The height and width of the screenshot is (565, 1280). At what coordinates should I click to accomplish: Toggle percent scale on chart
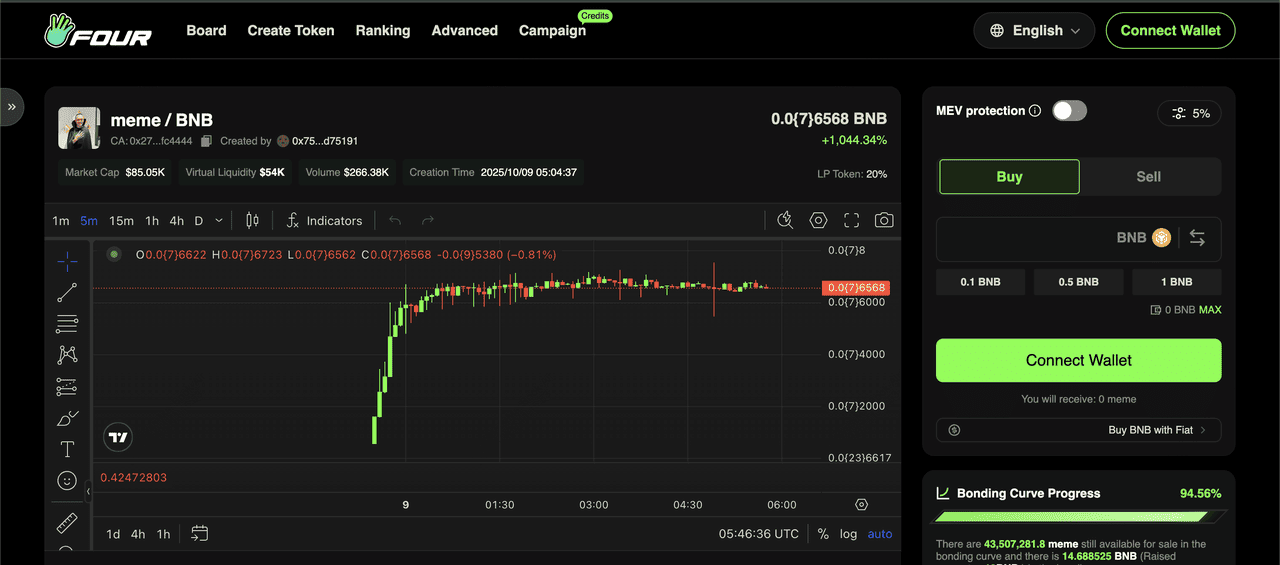click(x=823, y=534)
